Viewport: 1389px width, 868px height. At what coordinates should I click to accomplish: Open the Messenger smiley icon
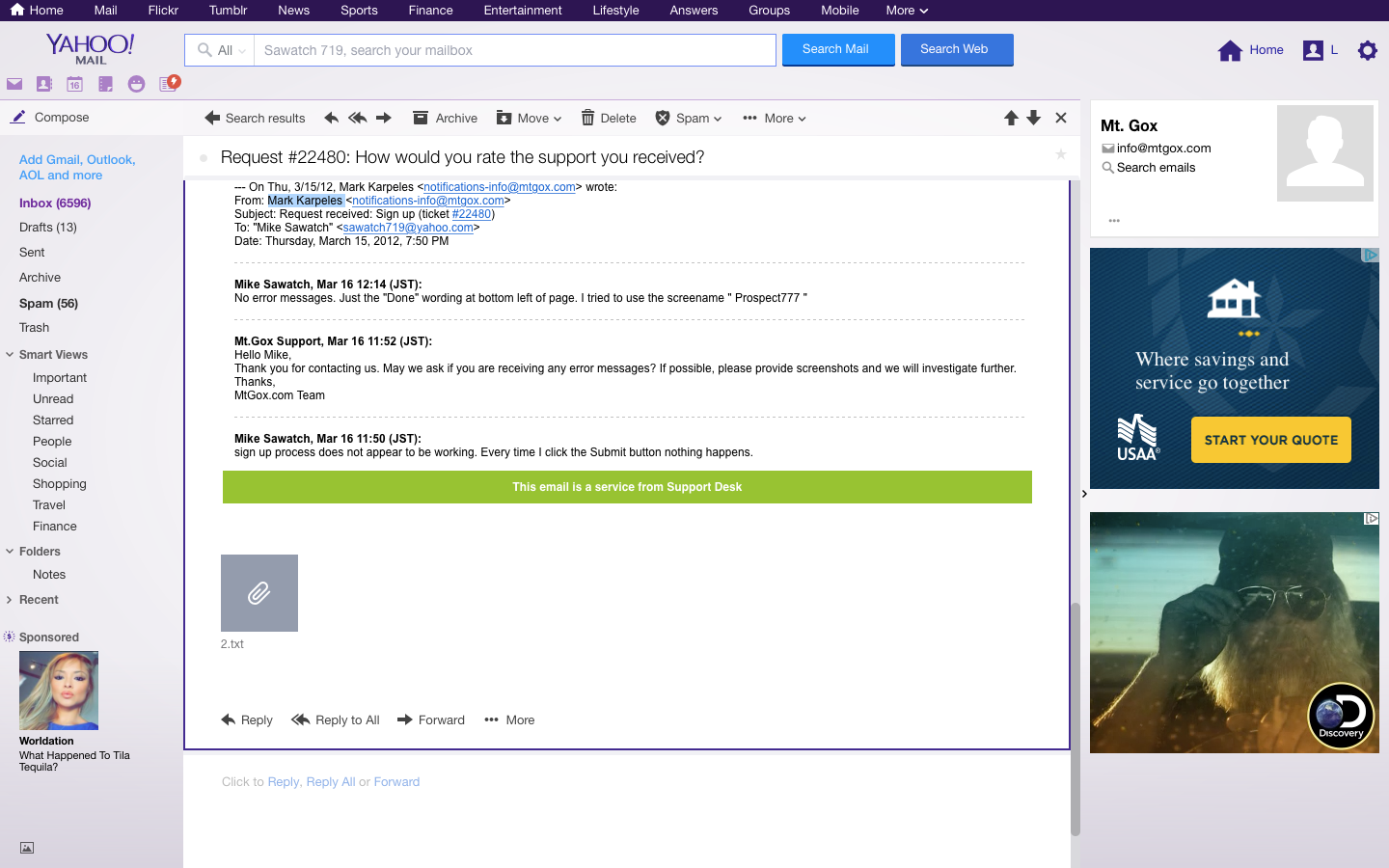(x=136, y=84)
